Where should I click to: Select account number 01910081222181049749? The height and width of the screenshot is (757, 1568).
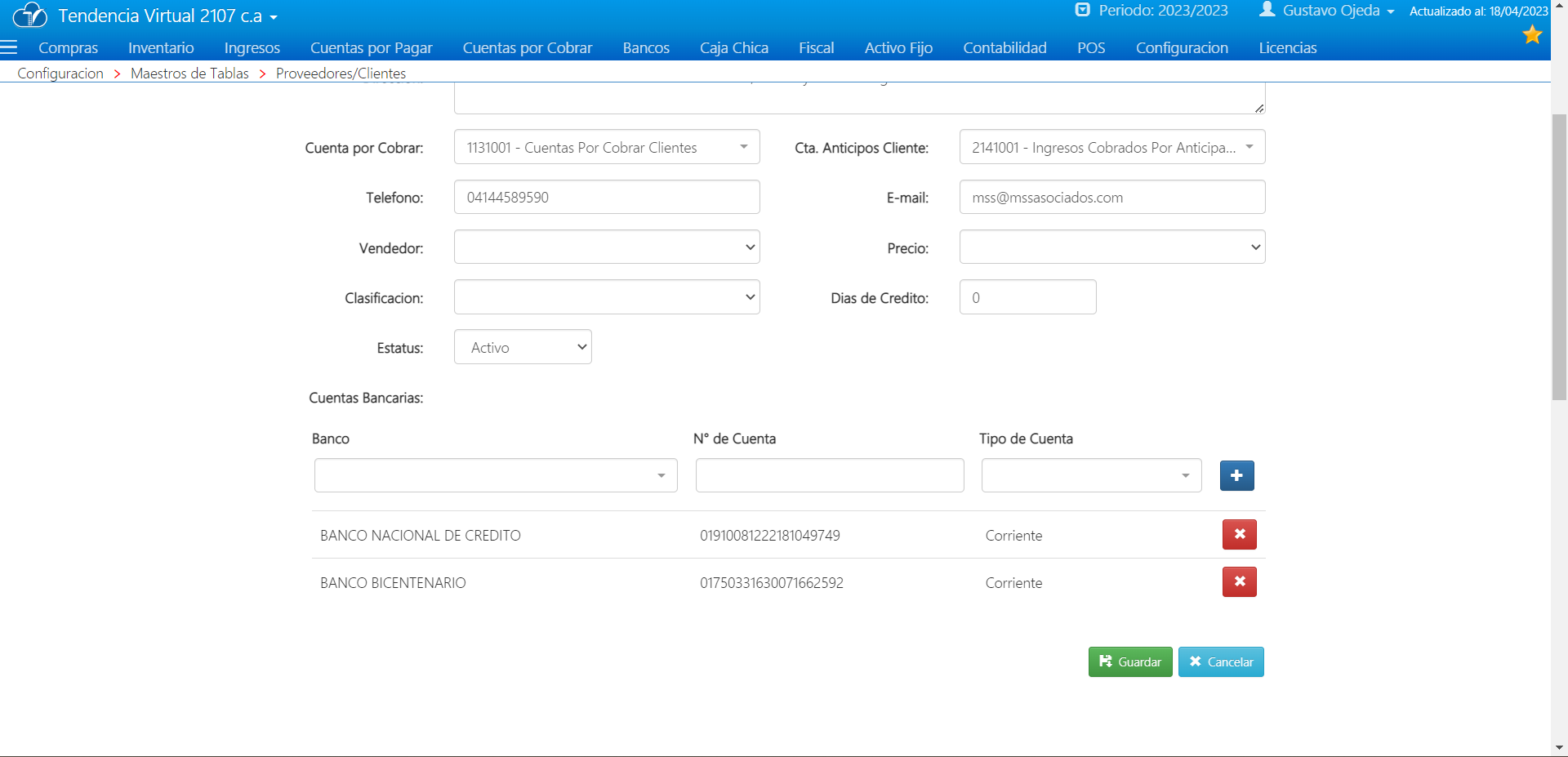tap(770, 536)
